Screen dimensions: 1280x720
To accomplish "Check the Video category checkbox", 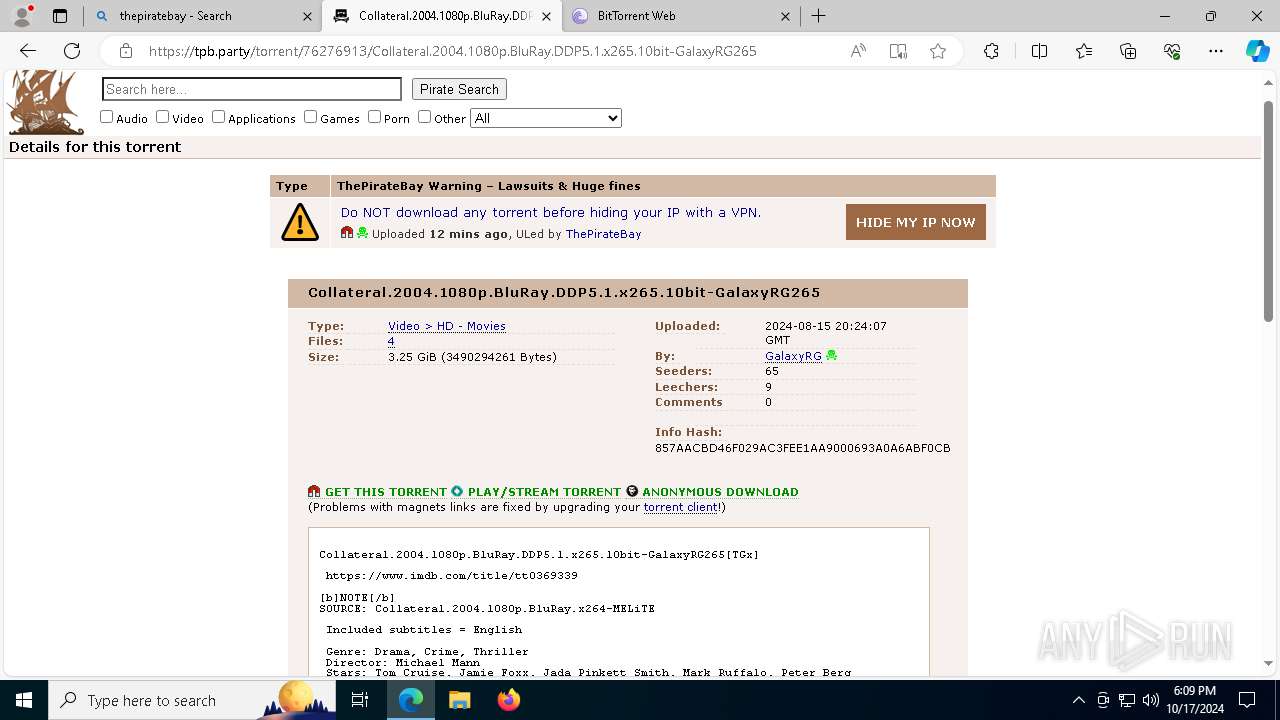I will [162, 117].
